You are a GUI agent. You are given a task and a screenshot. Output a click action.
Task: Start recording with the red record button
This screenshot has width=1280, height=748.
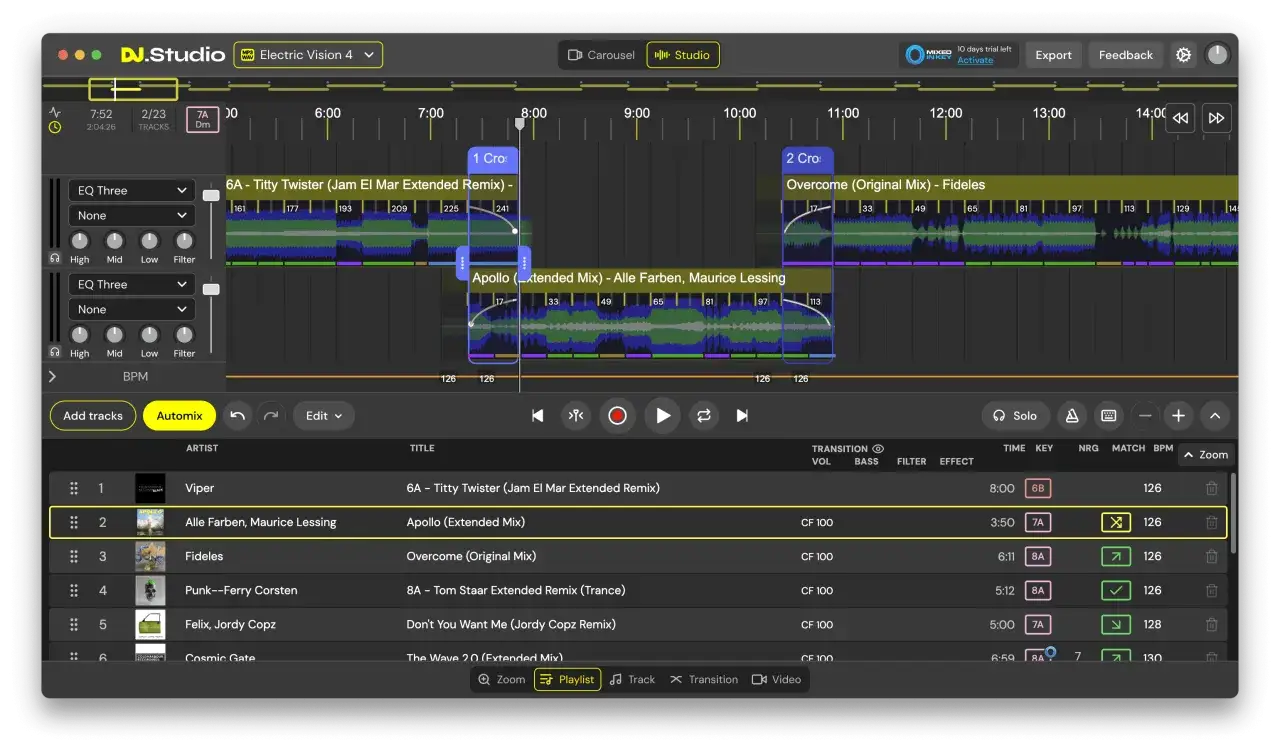tap(617, 416)
